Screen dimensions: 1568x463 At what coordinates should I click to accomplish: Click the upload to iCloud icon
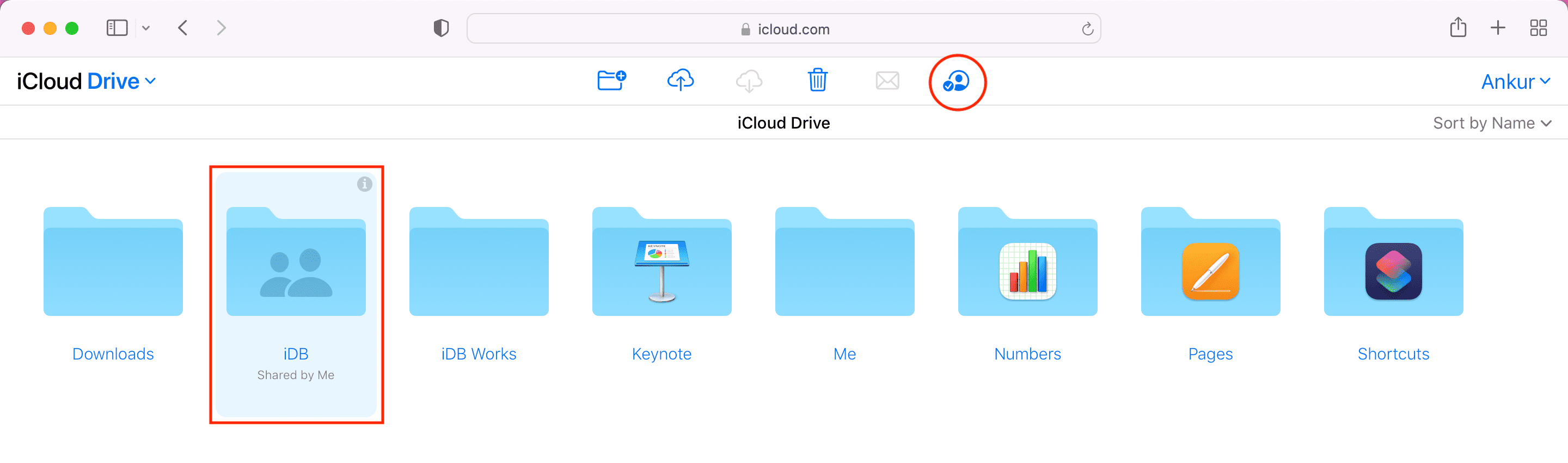pos(680,81)
